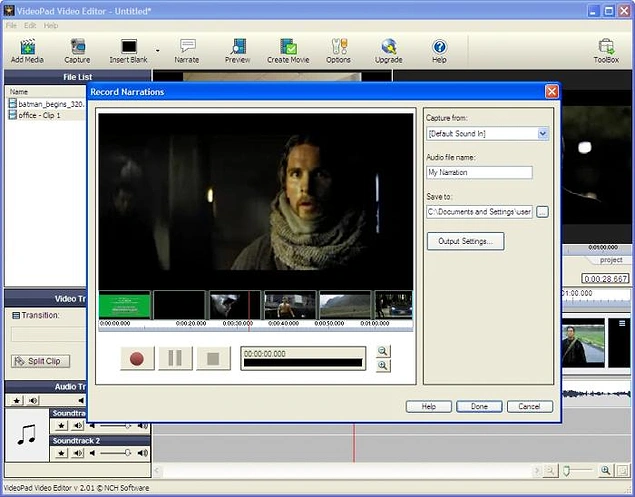Click the 0:00:28.667 time display

[605, 279]
